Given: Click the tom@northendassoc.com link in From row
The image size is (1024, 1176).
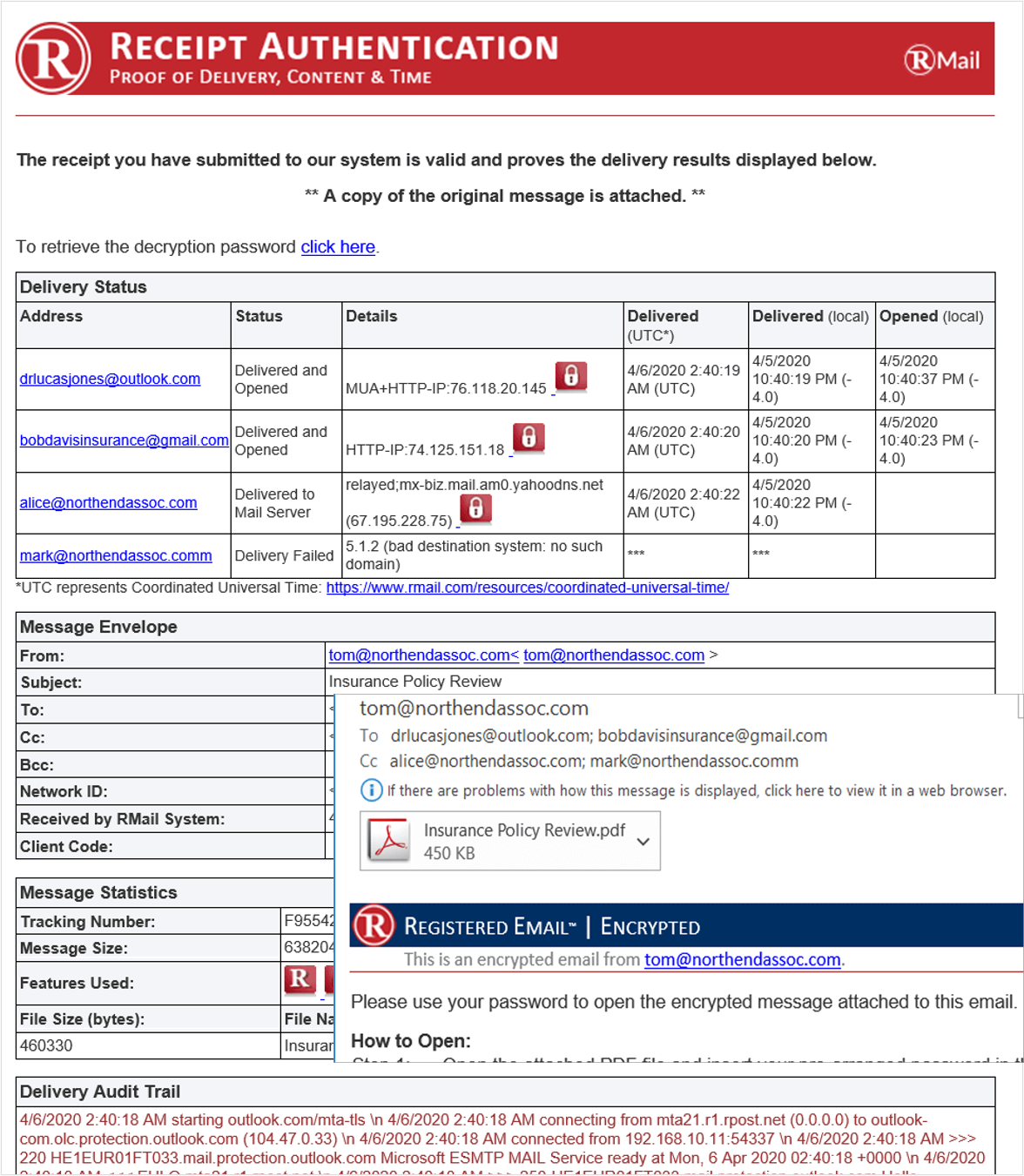Looking at the screenshot, I should 614,655.
